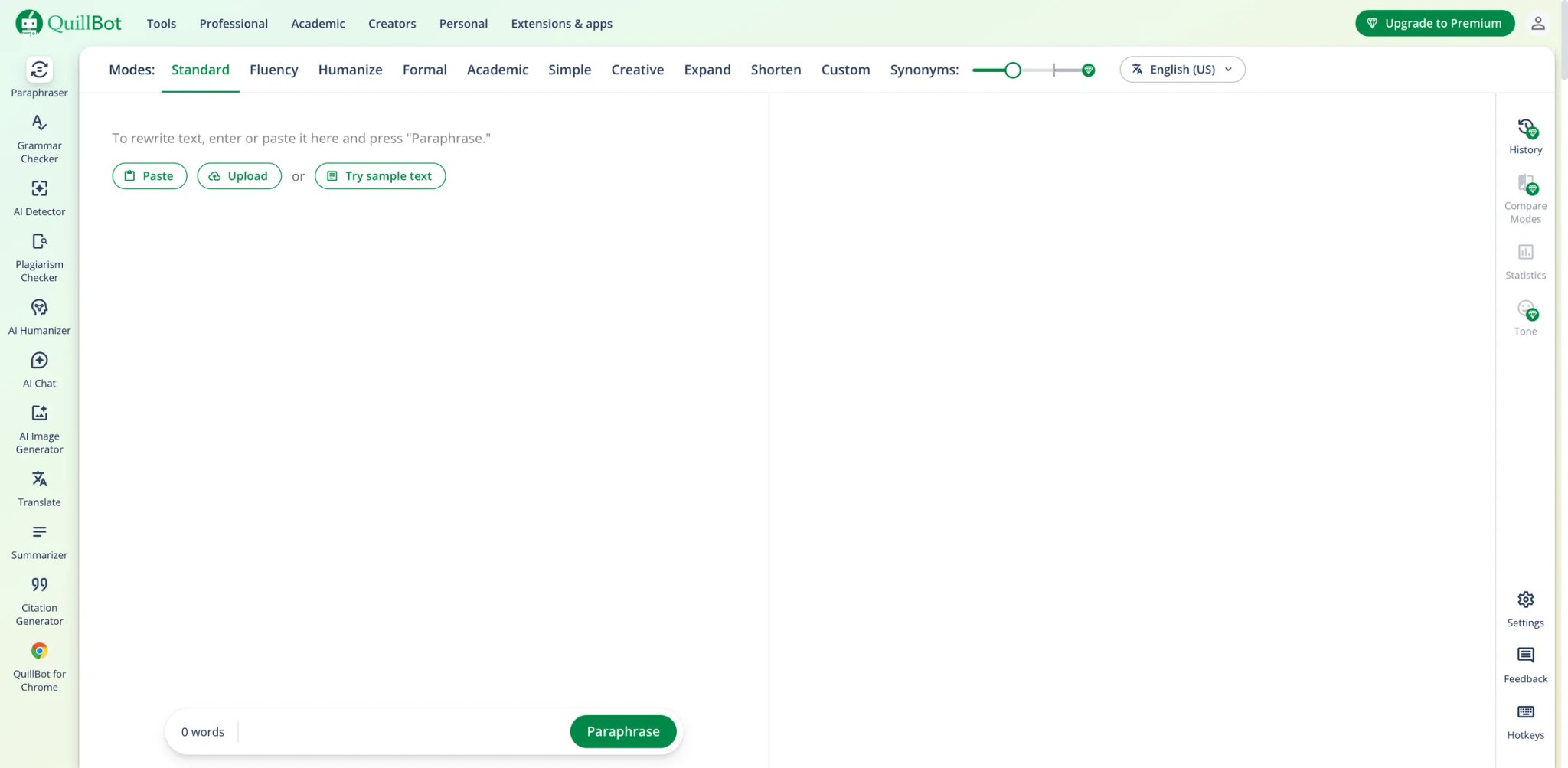Open the Creators menu

pyautogui.click(x=392, y=24)
